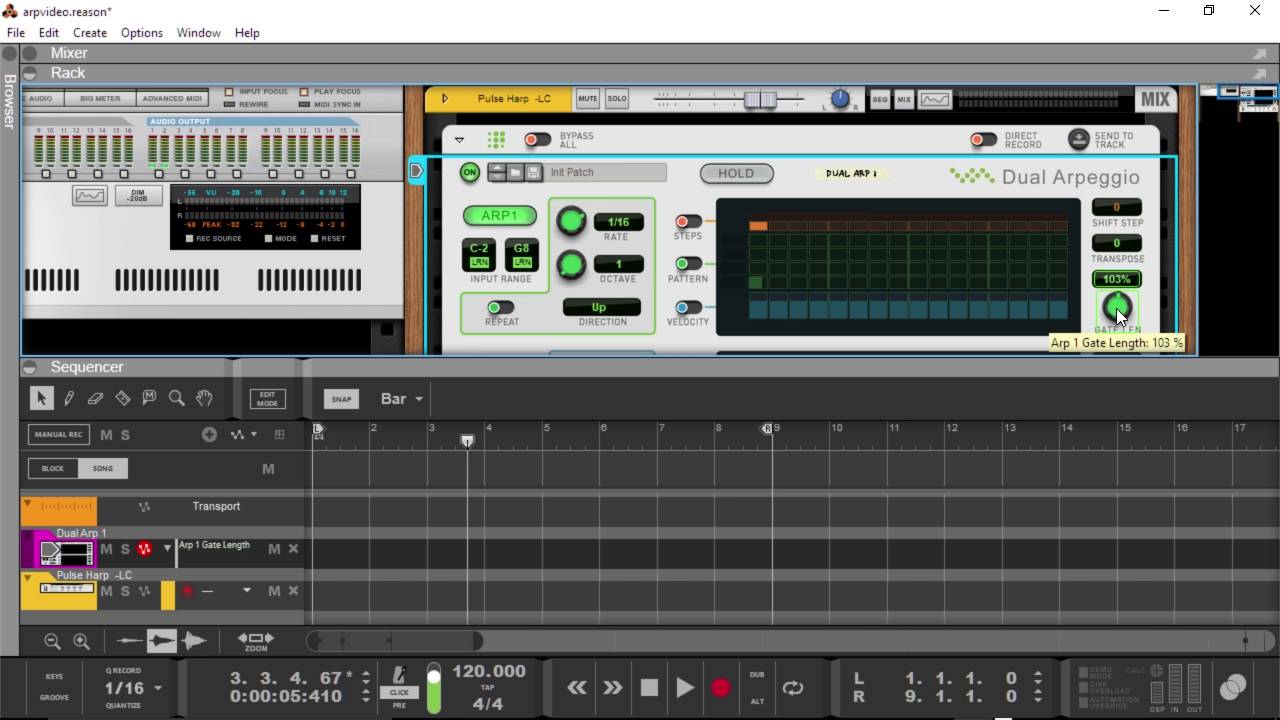Open the Bar snap value dropdown
This screenshot has width=1280, height=720.
pyautogui.click(x=402, y=398)
